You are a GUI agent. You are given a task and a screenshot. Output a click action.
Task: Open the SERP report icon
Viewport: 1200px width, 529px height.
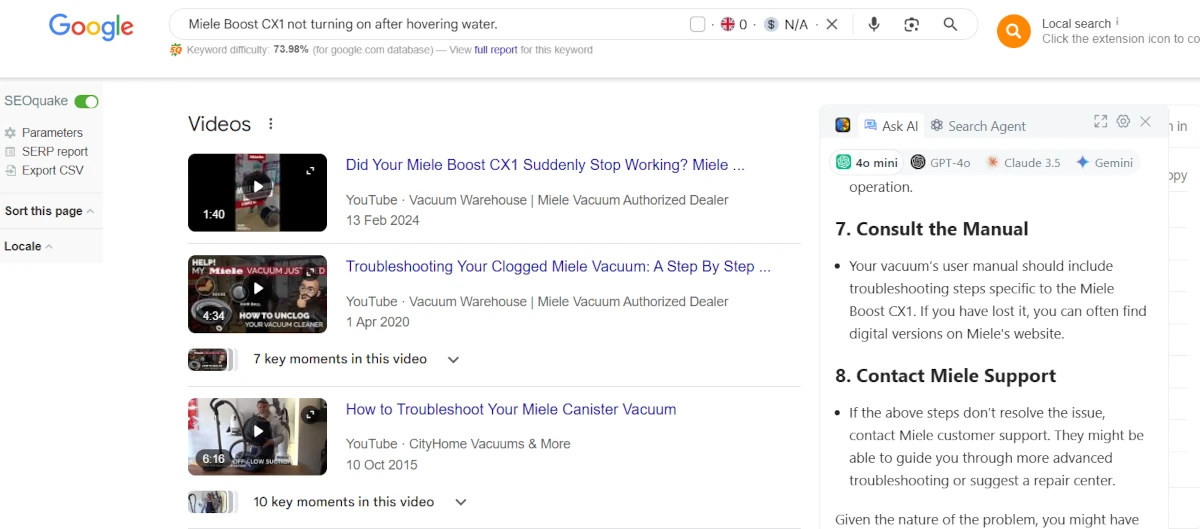11,151
